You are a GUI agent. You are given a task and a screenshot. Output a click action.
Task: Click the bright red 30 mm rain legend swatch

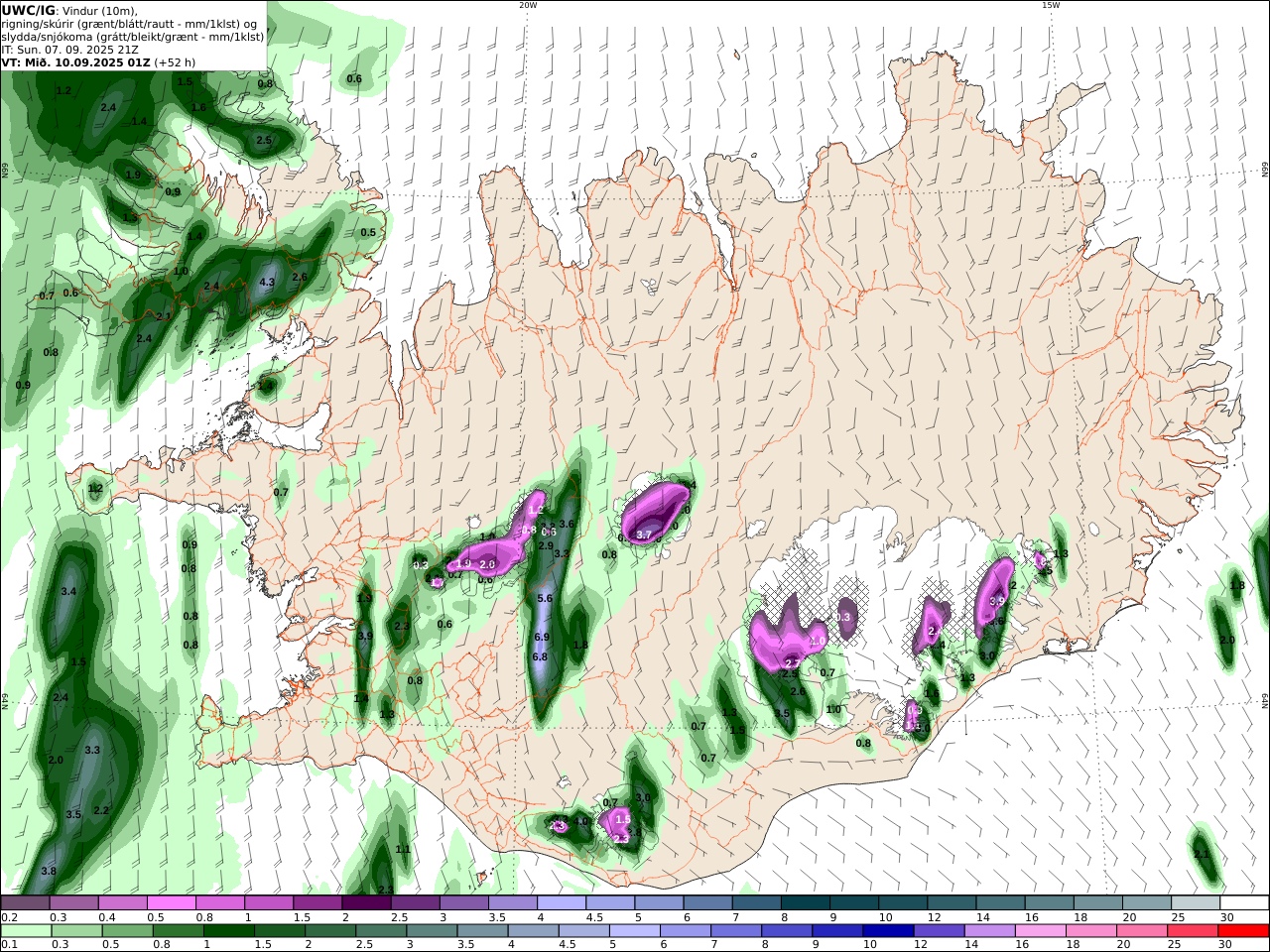[1242, 931]
